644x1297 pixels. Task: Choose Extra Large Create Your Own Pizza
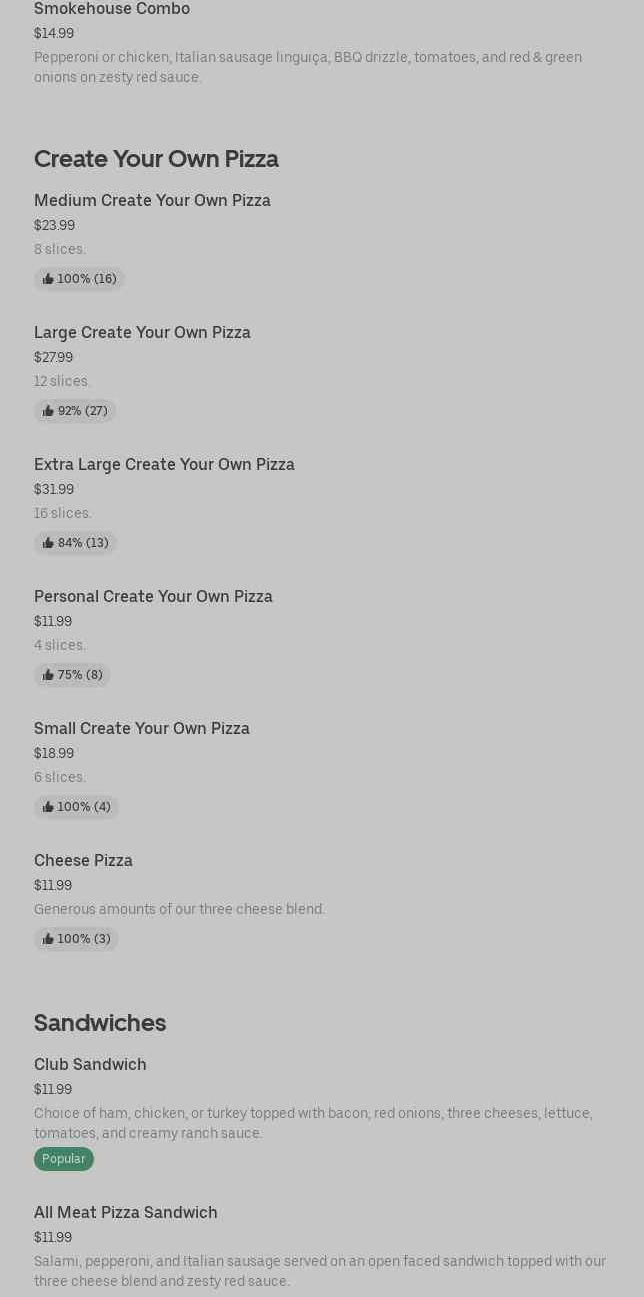click(x=164, y=464)
